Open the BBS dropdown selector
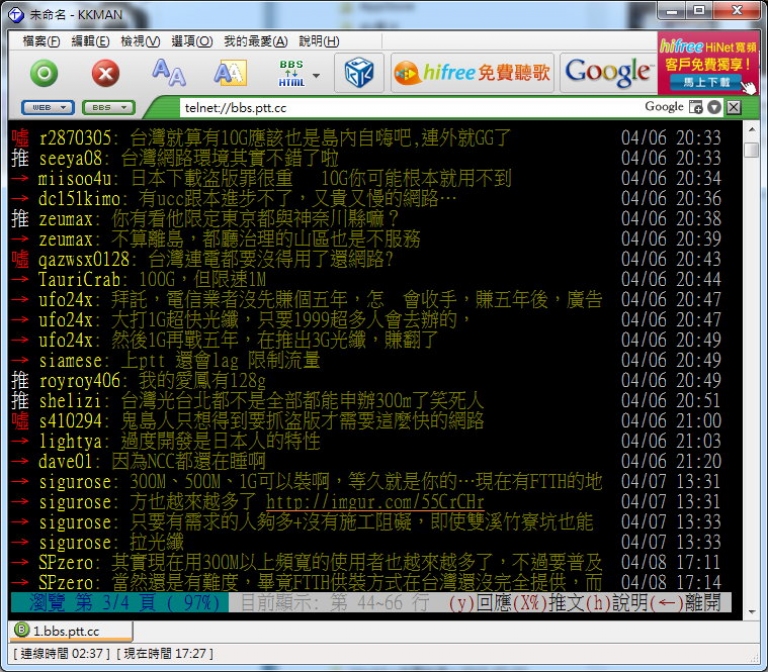The width and height of the screenshot is (768, 672). tap(108, 107)
